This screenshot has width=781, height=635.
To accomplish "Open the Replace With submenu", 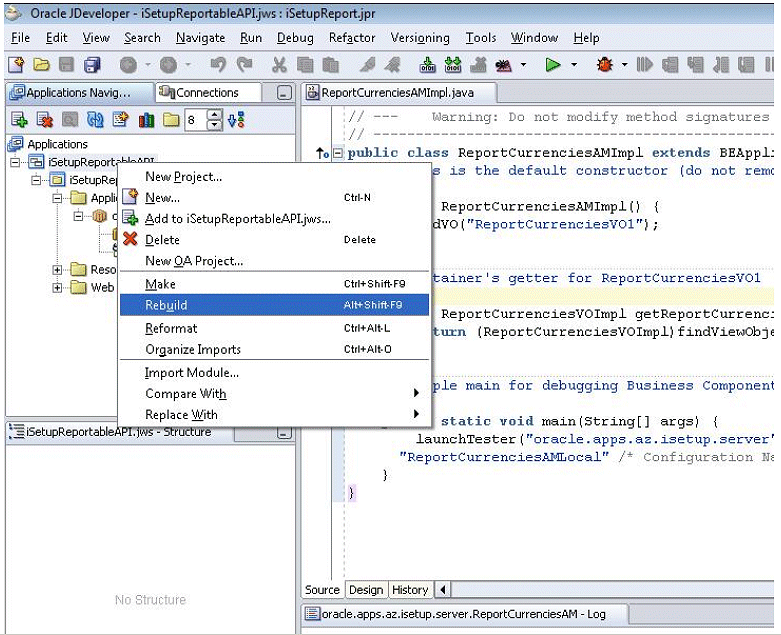I will (274, 414).
